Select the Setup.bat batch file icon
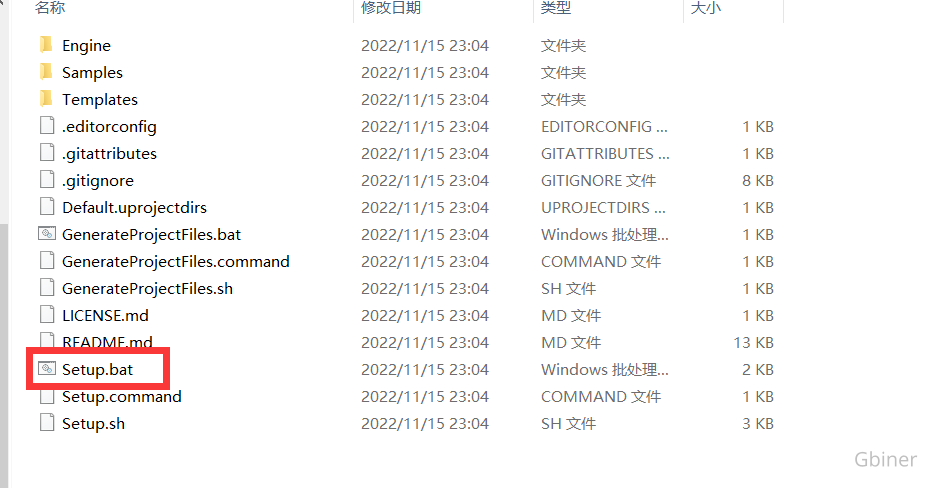933x488 pixels. coord(47,368)
